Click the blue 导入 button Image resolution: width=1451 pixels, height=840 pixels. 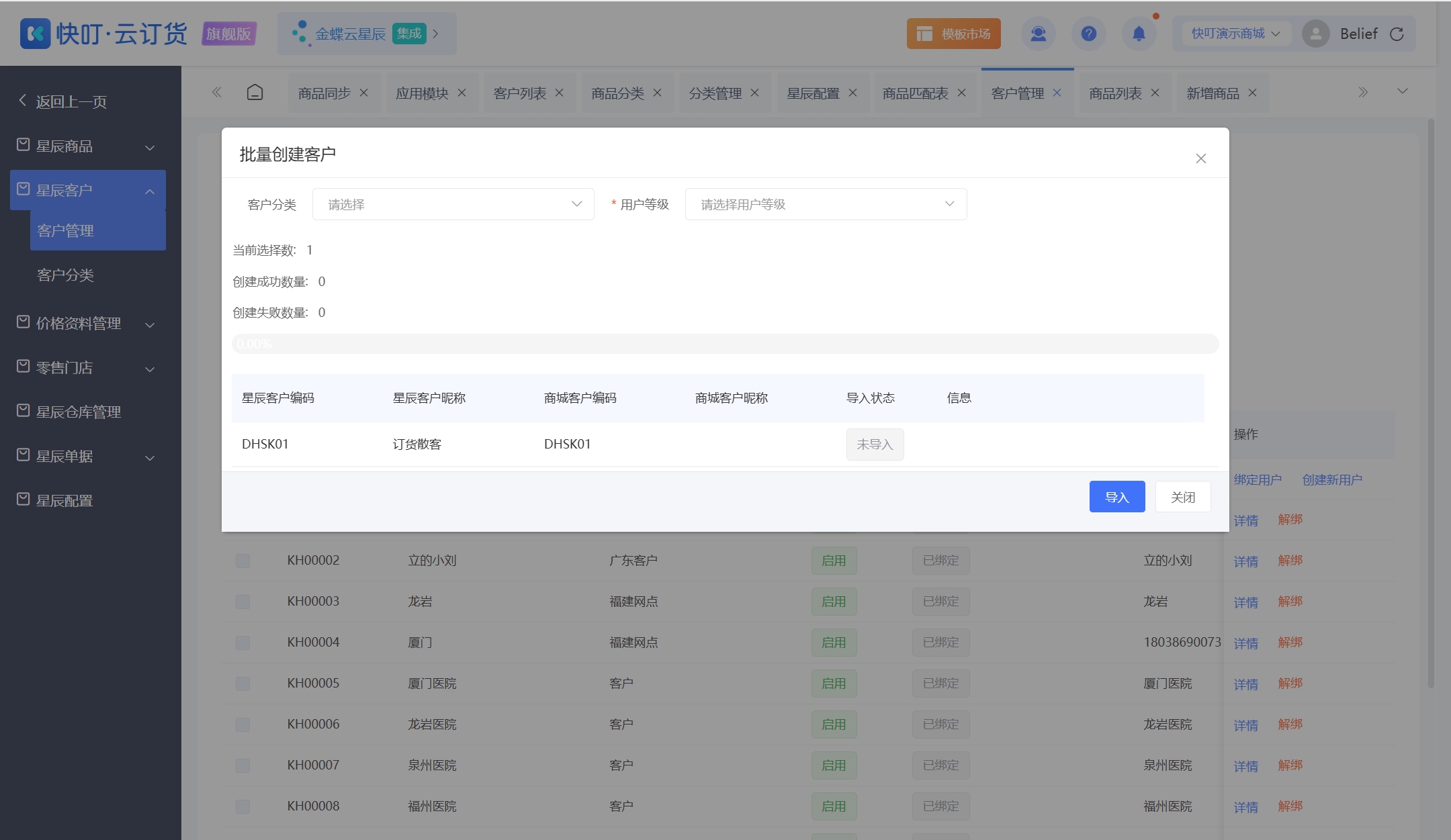point(1116,497)
